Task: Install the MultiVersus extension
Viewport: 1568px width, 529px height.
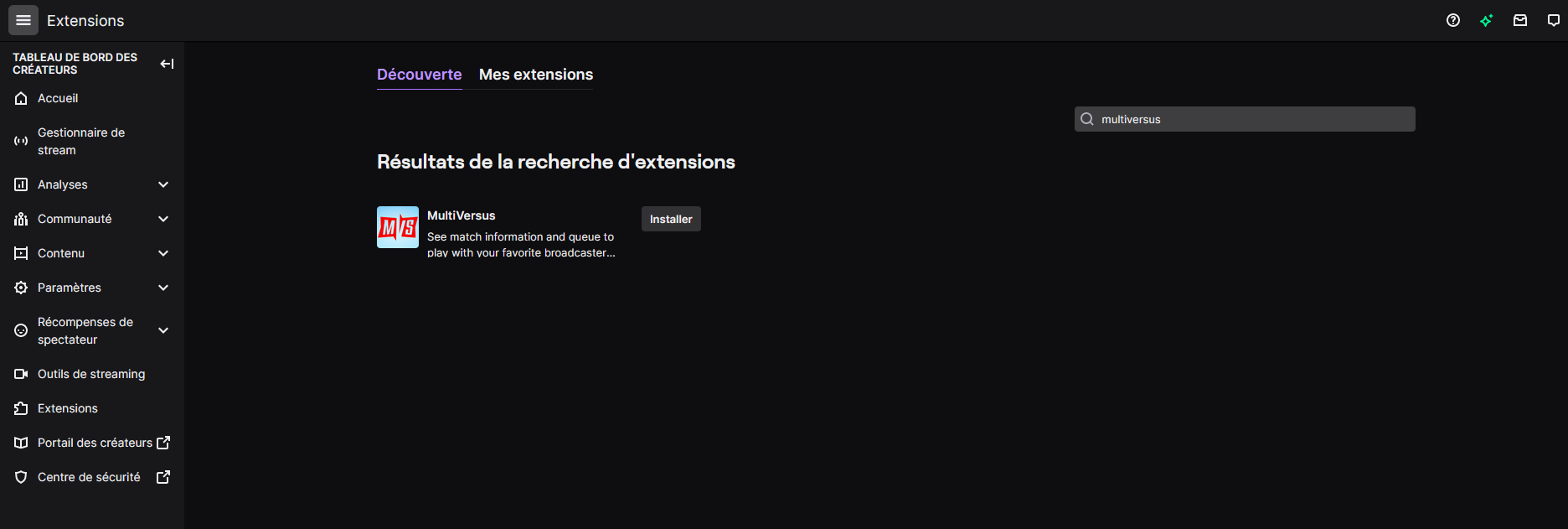Action: [x=671, y=219]
